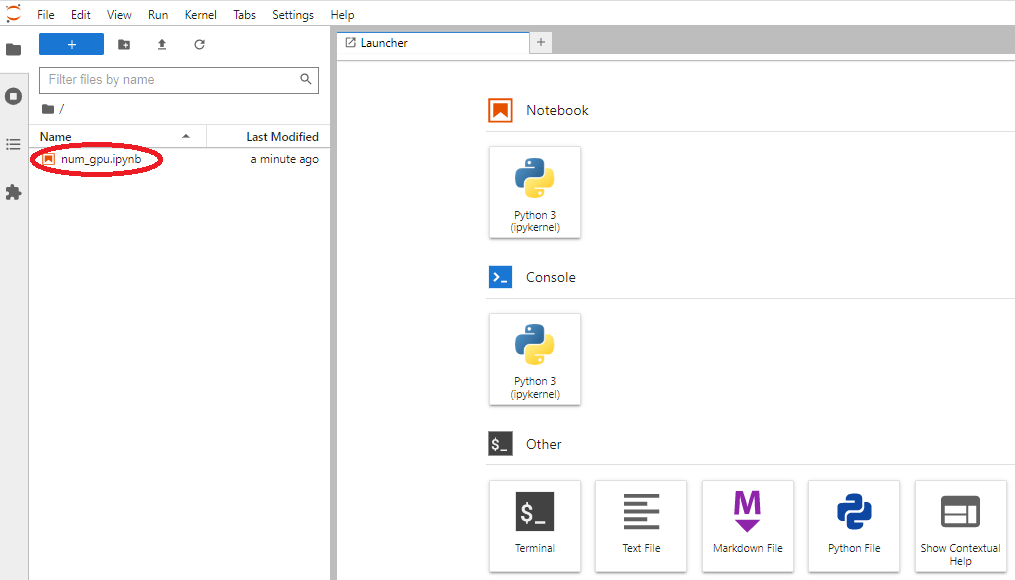
Task: Create a new Markdown File
Action: point(747,525)
